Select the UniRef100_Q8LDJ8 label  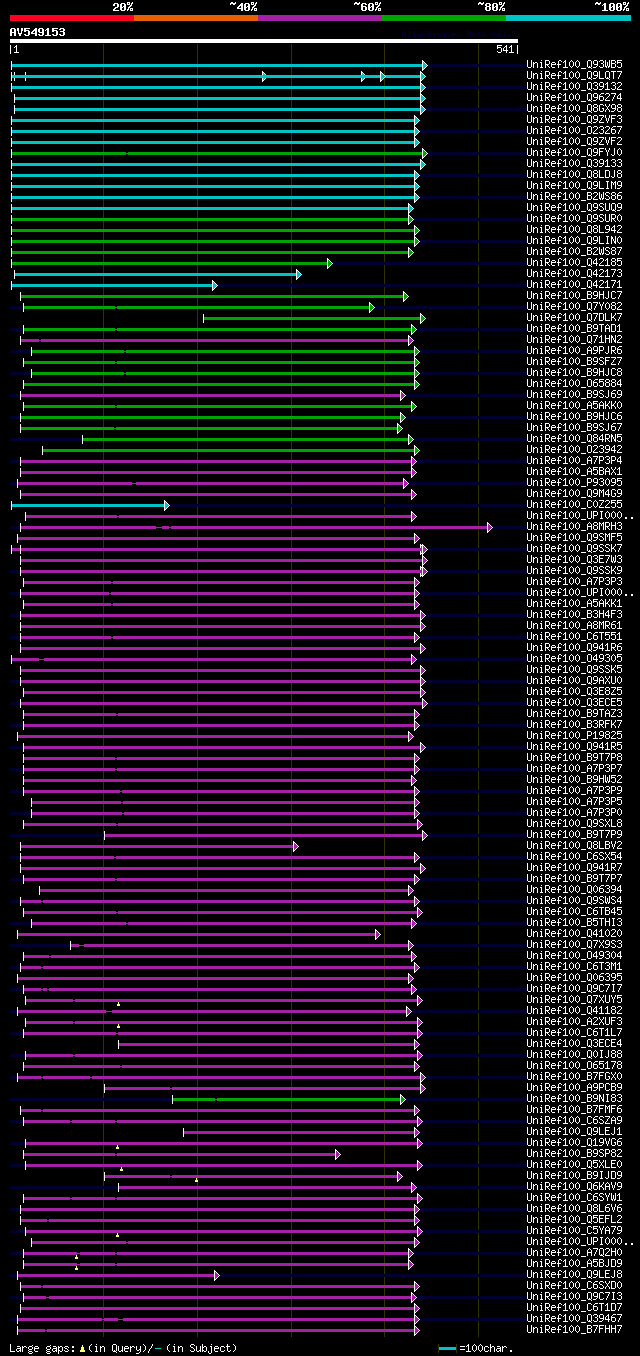coord(574,175)
